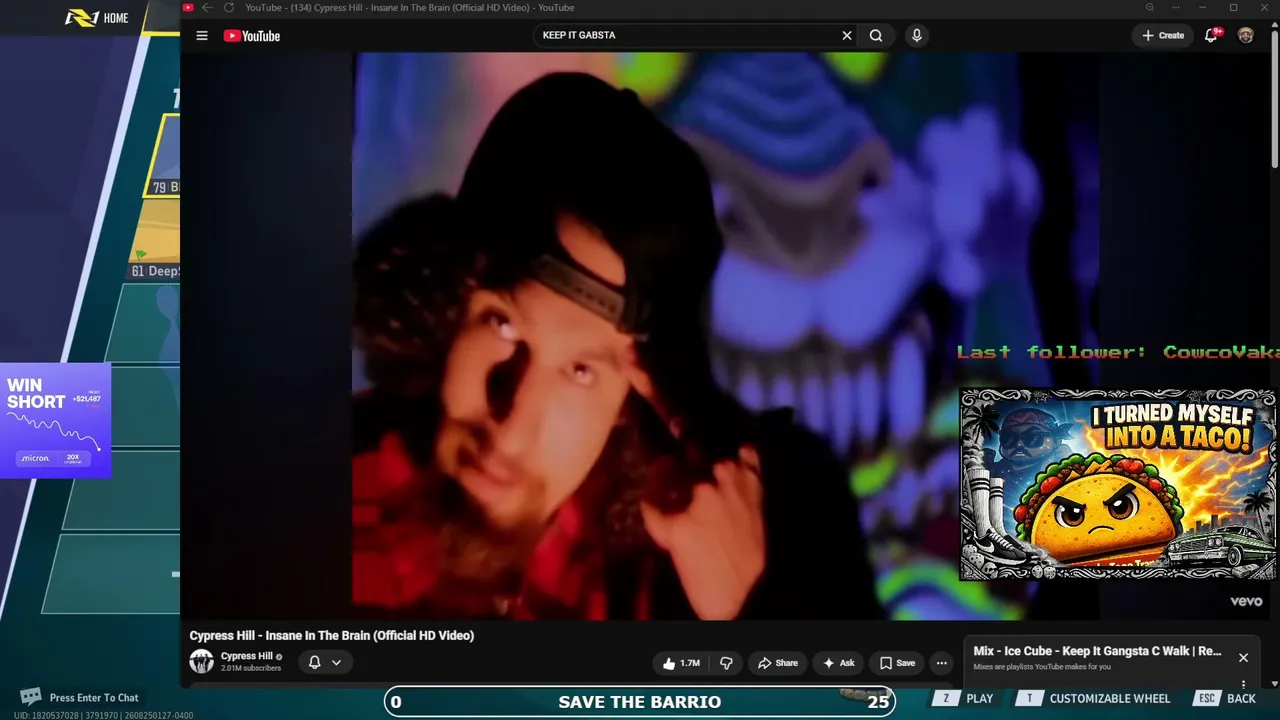Image resolution: width=1280 pixels, height=720 pixels.
Task: Open the Cypress Hill channel name link
Action: 247,656
